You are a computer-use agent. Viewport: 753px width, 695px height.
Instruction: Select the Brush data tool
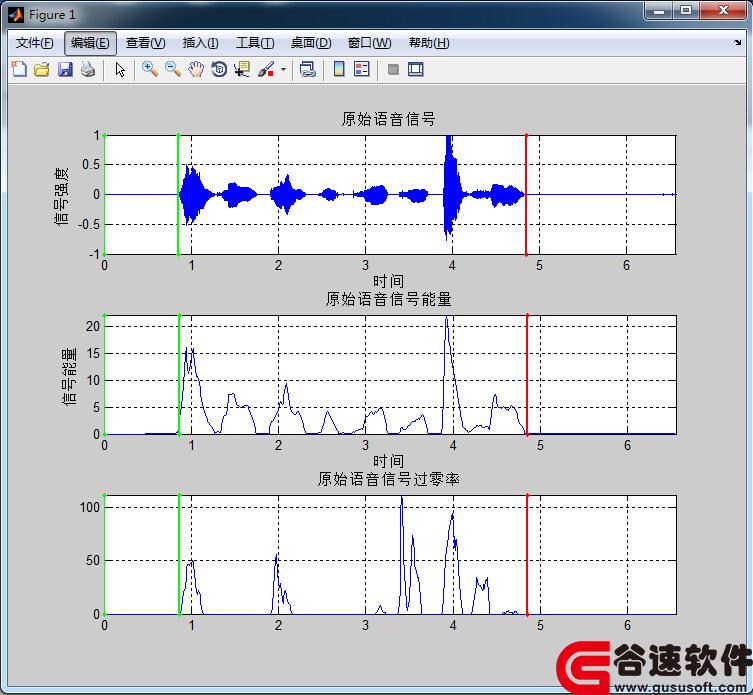266,70
